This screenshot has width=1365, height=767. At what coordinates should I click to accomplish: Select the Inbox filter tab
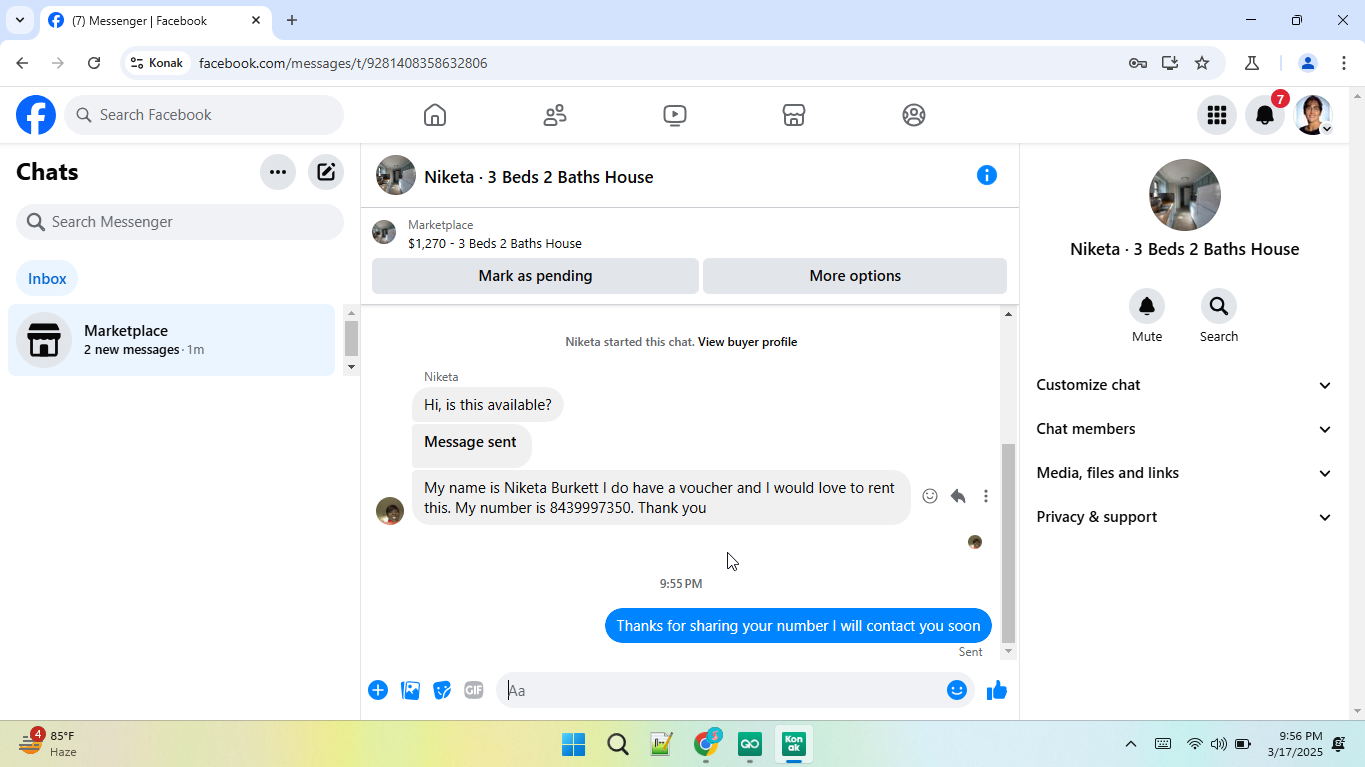point(47,279)
